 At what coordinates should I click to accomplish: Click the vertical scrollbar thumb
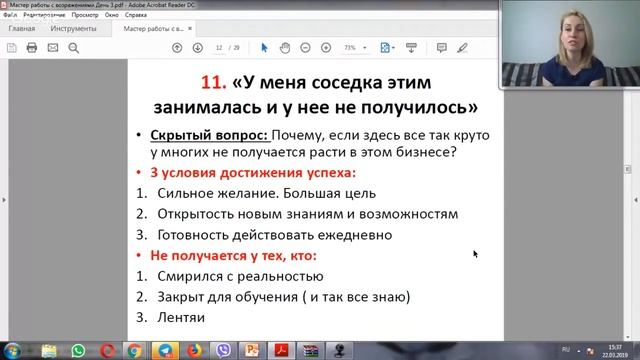(x=627, y=169)
